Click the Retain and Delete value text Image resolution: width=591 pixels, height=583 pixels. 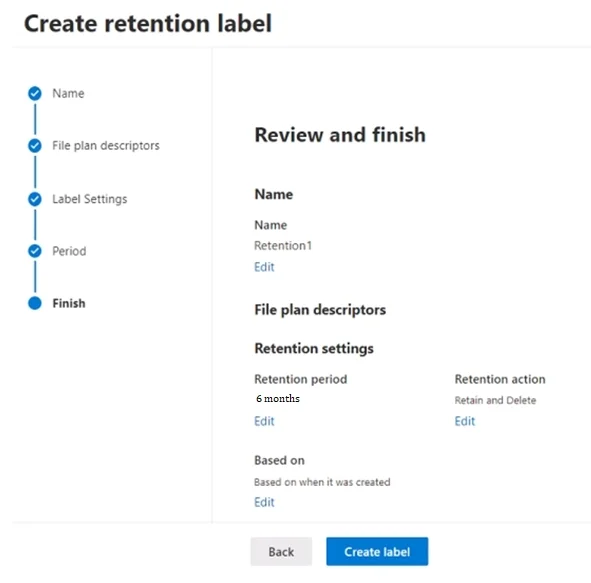coord(495,400)
